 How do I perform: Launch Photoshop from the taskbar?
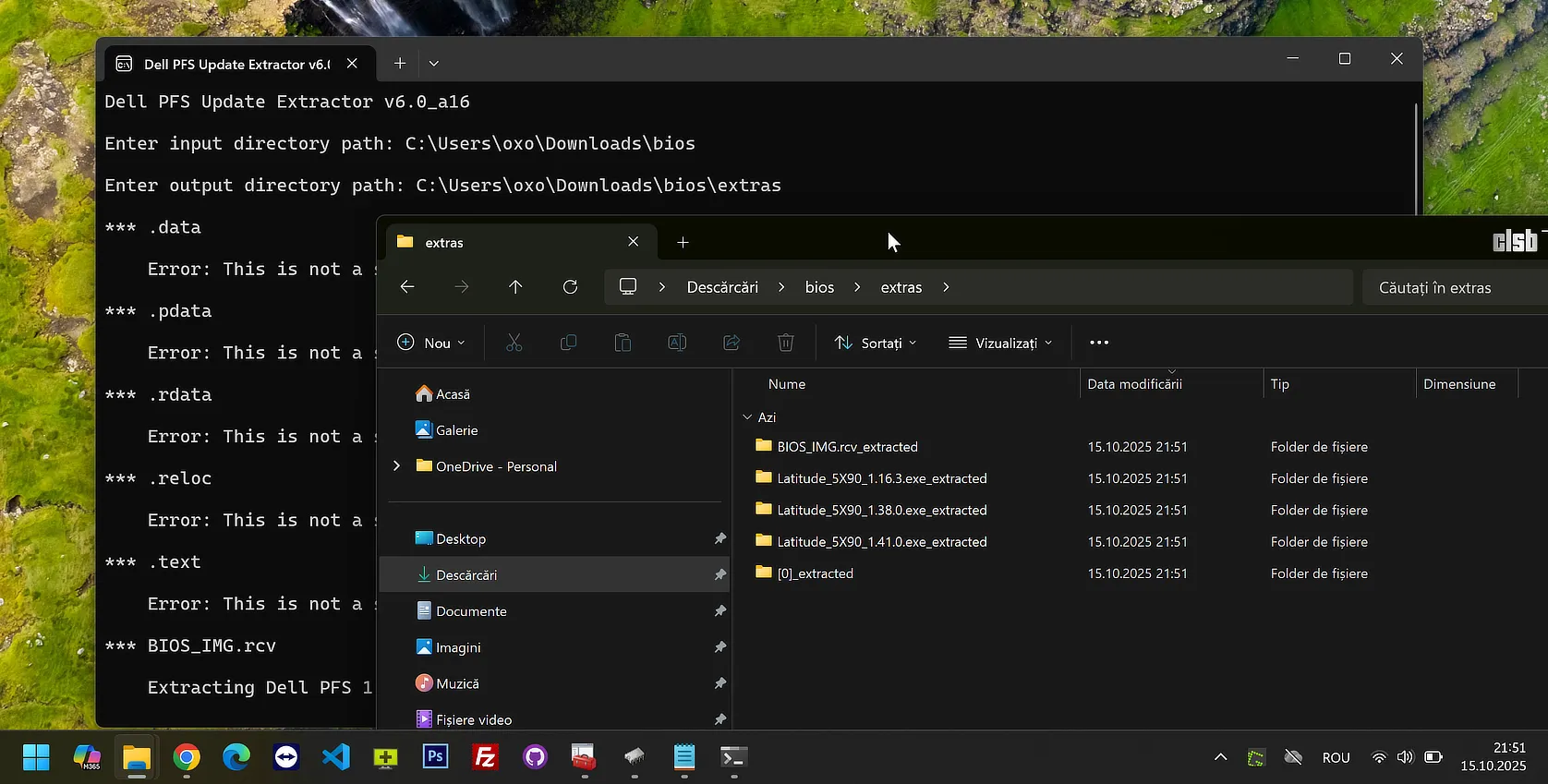click(x=435, y=757)
